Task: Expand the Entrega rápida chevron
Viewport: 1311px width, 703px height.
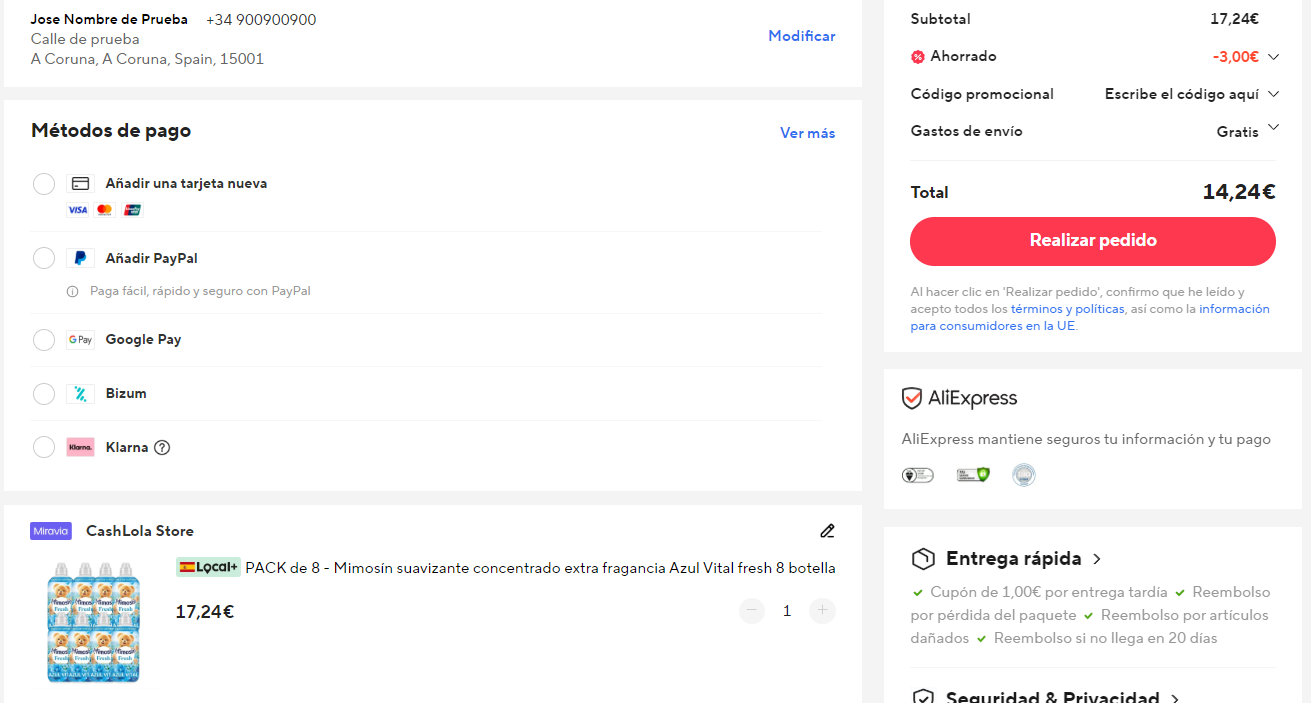Action: (x=1097, y=559)
